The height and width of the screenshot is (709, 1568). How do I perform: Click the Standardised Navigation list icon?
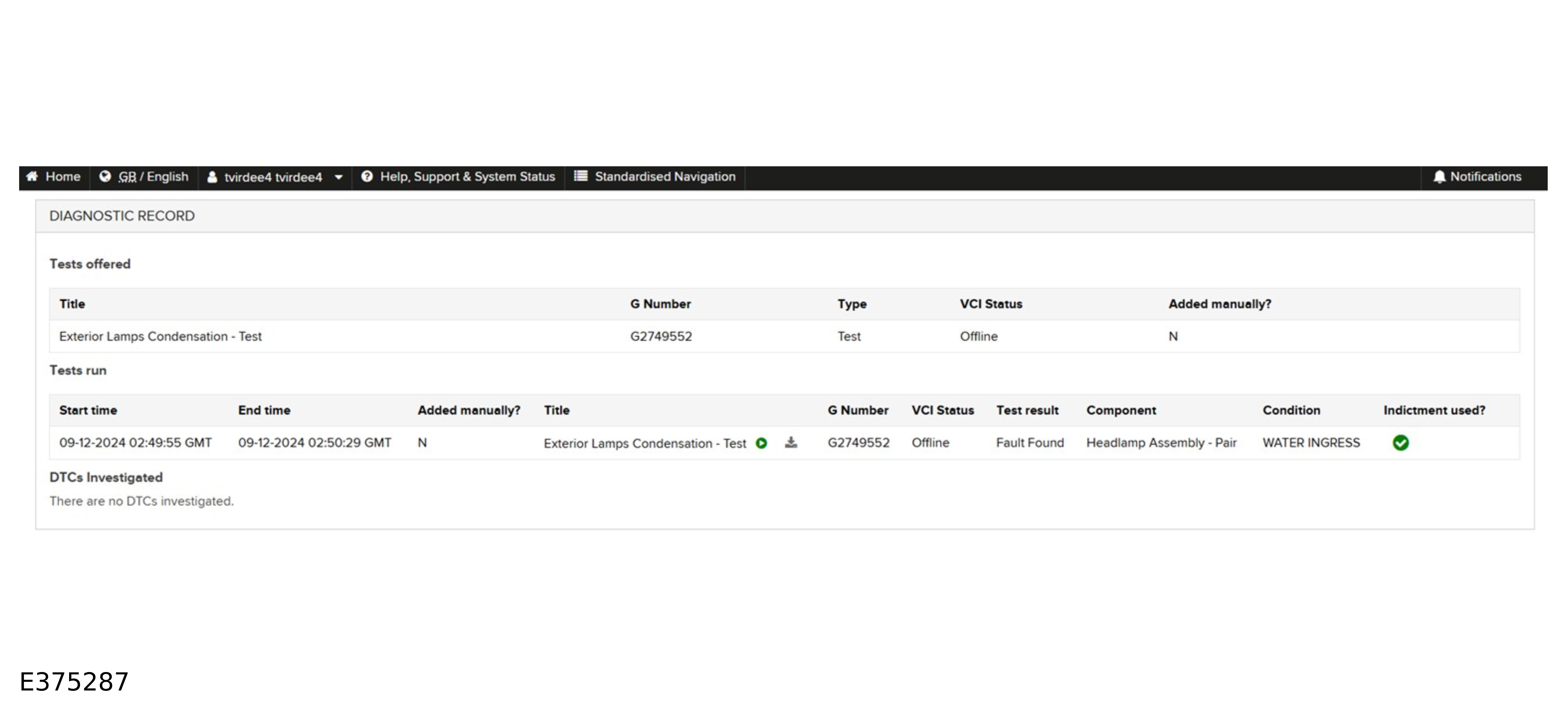tap(581, 177)
